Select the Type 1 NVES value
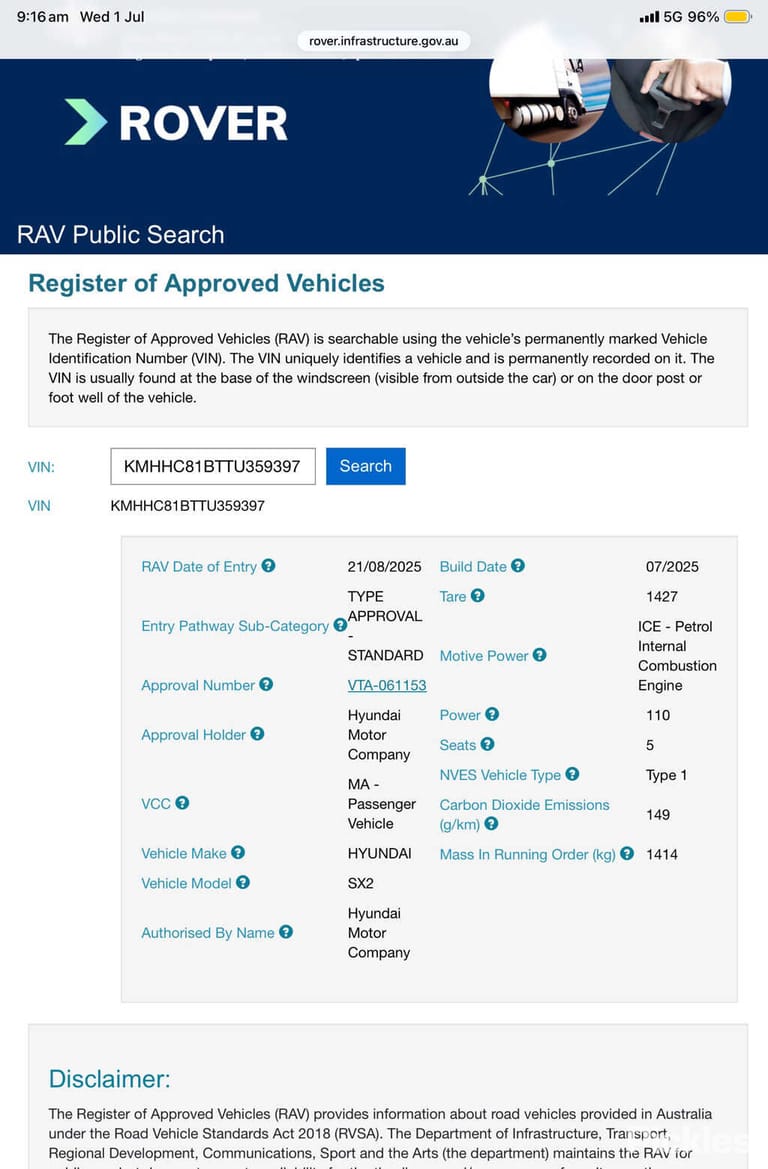The image size is (768, 1169). (x=667, y=775)
